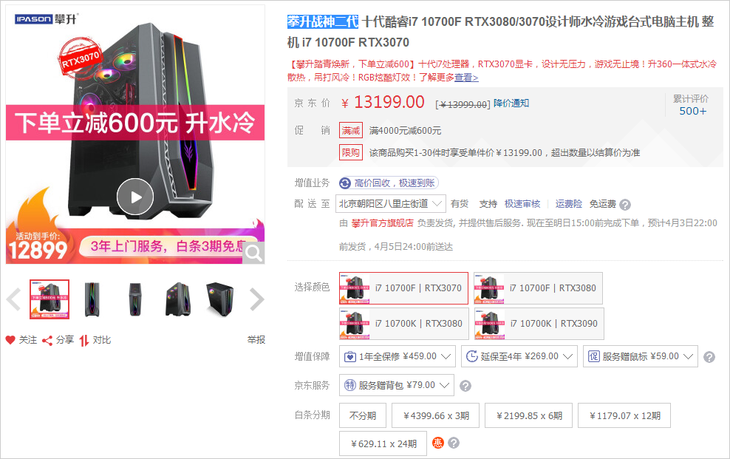
Task: Select the i7 10700K | RTX3090 configuration
Action: [x=539, y=324]
